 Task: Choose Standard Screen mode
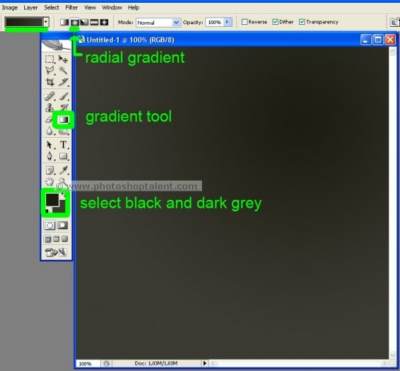48,239
